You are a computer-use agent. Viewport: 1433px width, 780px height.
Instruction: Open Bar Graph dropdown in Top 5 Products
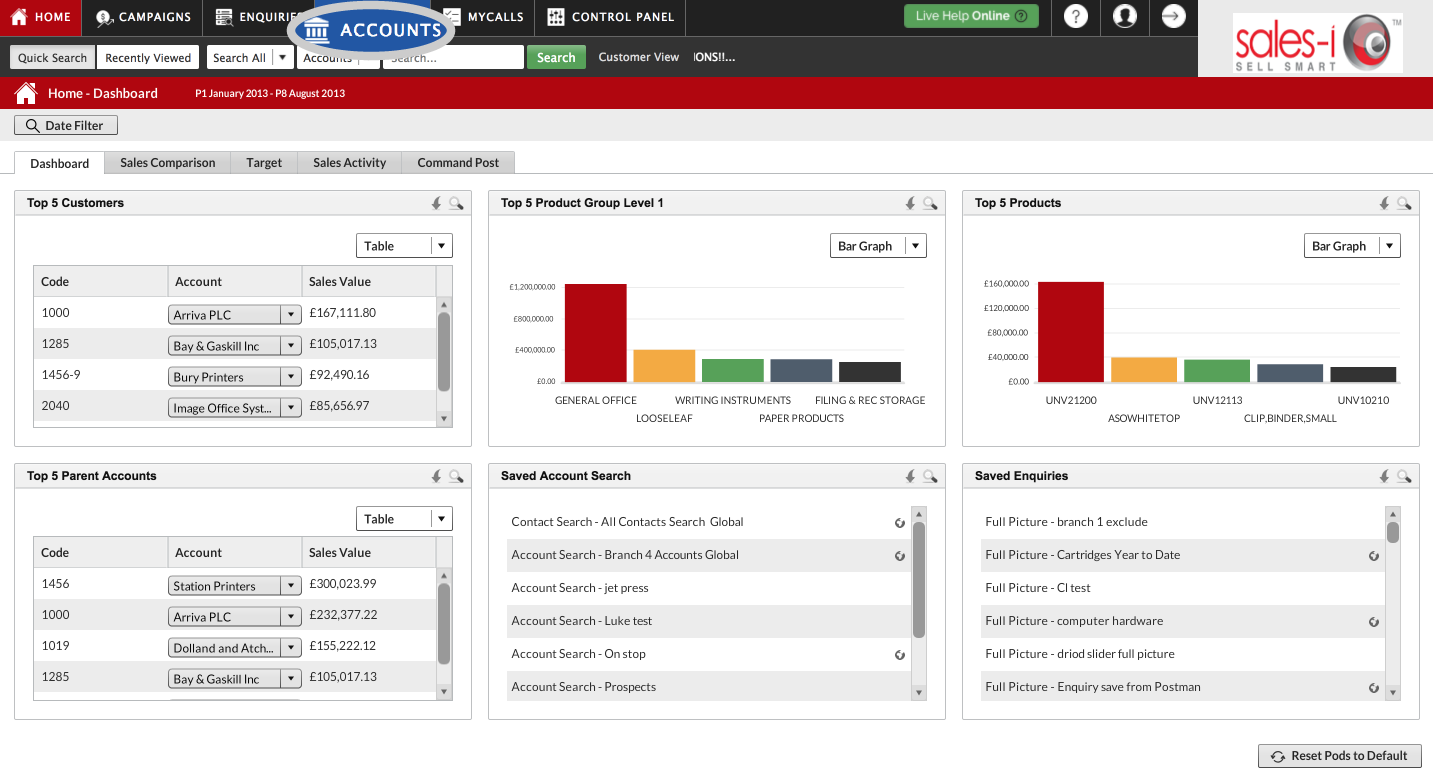coord(1352,246)
